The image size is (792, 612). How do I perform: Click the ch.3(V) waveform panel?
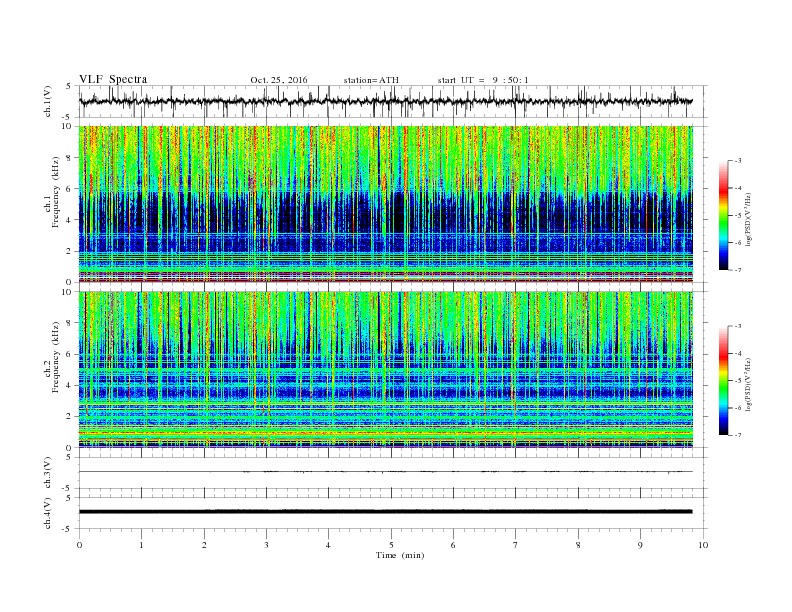393,473
